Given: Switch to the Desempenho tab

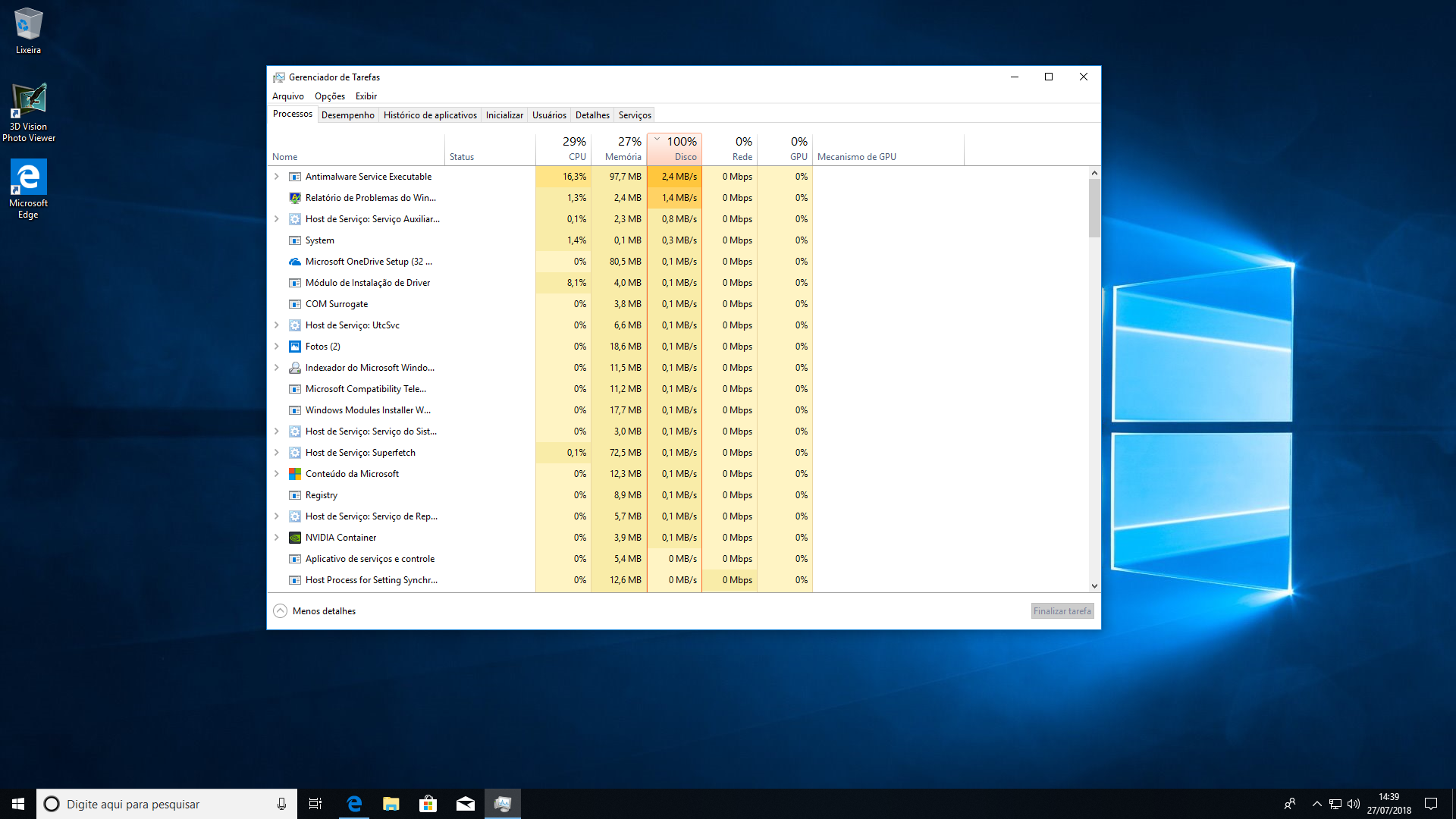Looking at the screenshot, I should coord(348,115).
